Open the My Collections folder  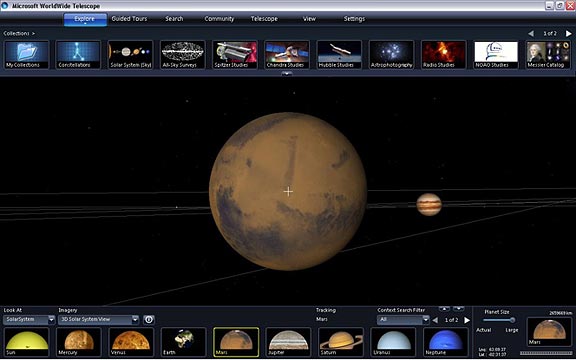[x=26, y=55]
